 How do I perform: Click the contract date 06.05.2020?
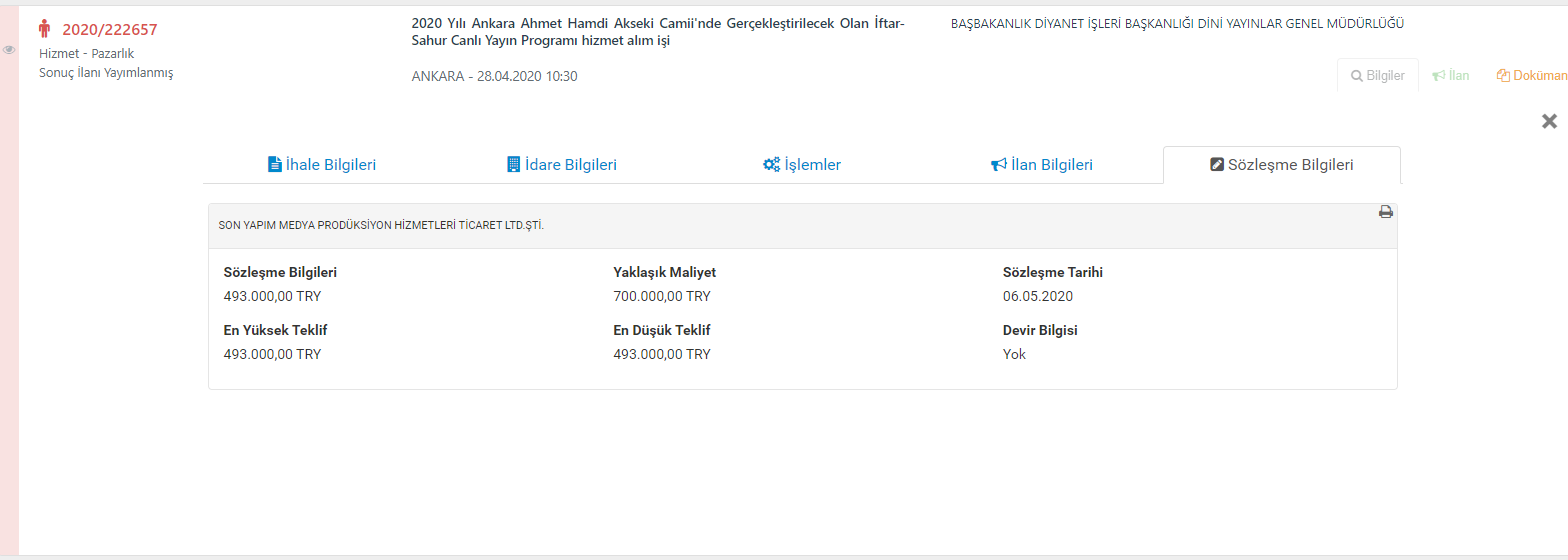(1037, 296)
